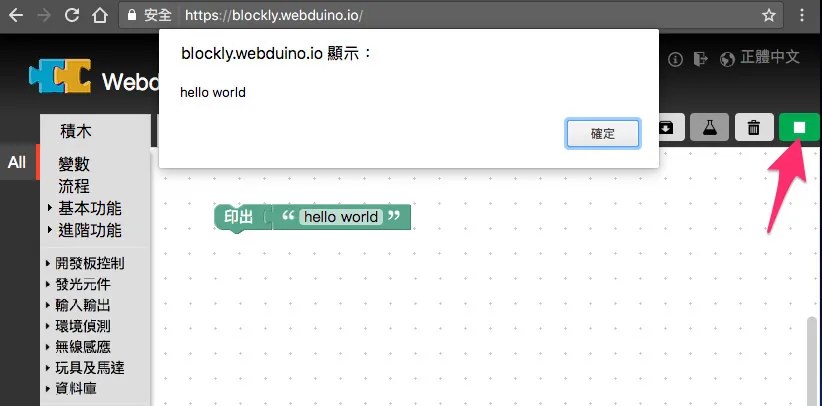Click the sign-out door icon
822x406 pixels.
point(700,59)
